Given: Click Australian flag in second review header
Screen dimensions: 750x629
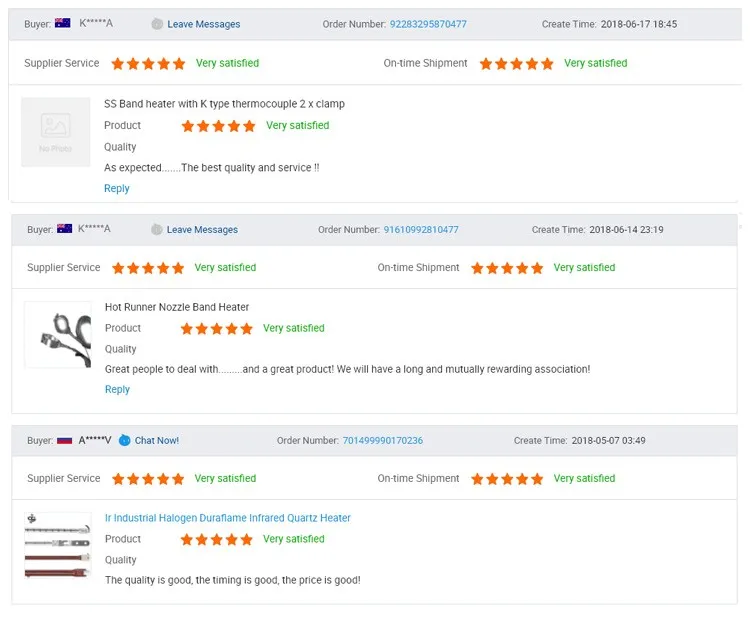Looking at the screenshot, I should [65, 229].
